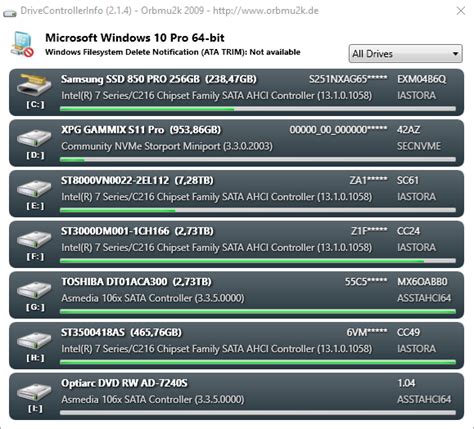
Task: Click the ST3000DM001 usage bar
Action: pyautogui.click(x=258, y=261)
